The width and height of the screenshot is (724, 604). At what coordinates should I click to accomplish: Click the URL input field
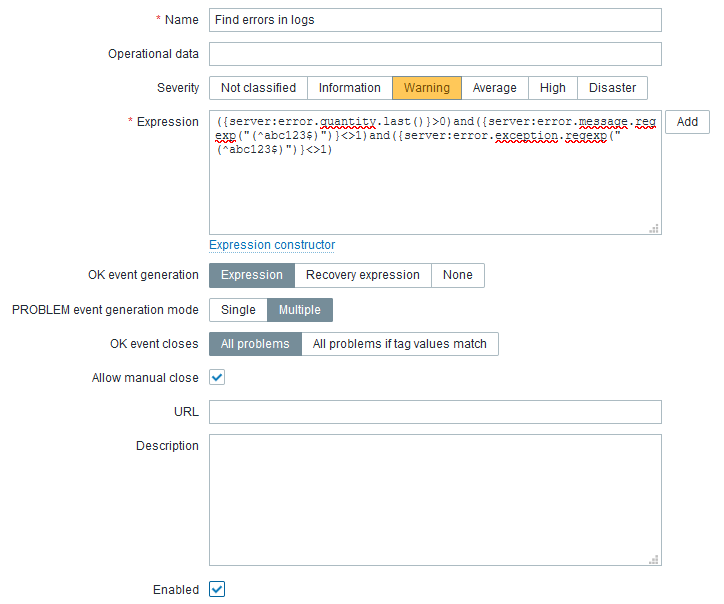[435, 412]
